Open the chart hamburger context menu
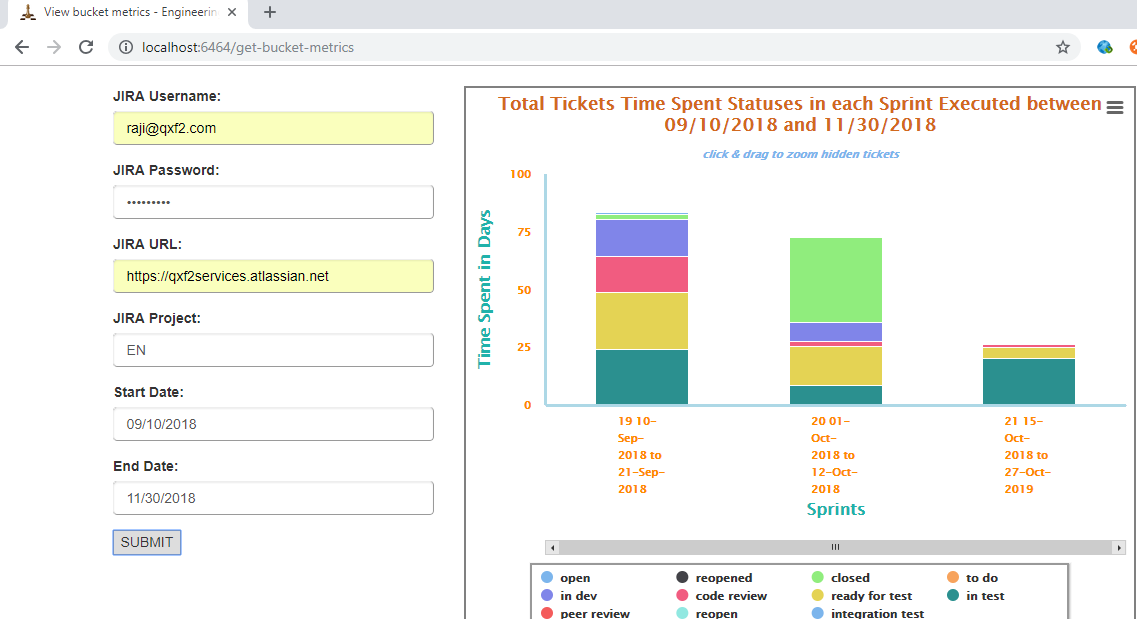This screenshot has height=619, width=1137. (x=1115, y=108)
